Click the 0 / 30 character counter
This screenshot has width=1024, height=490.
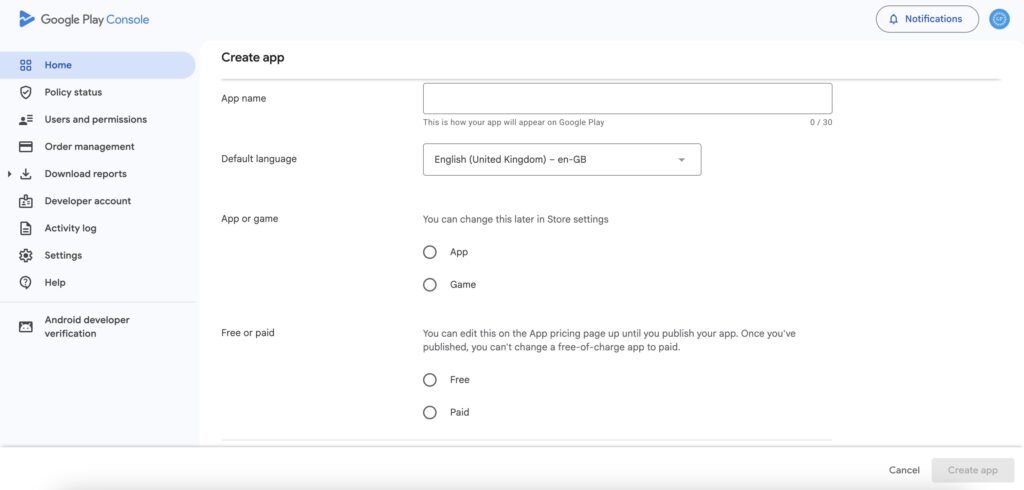tap(821, 123)
